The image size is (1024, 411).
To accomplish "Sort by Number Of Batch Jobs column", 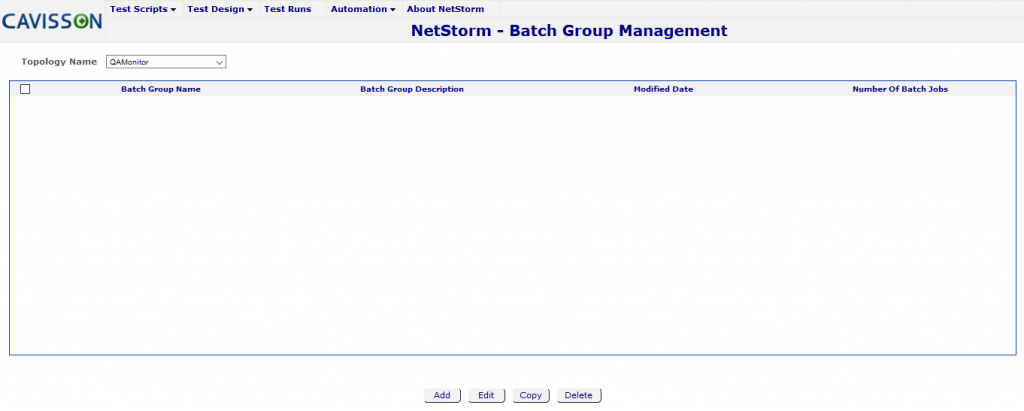I will 900,89.
